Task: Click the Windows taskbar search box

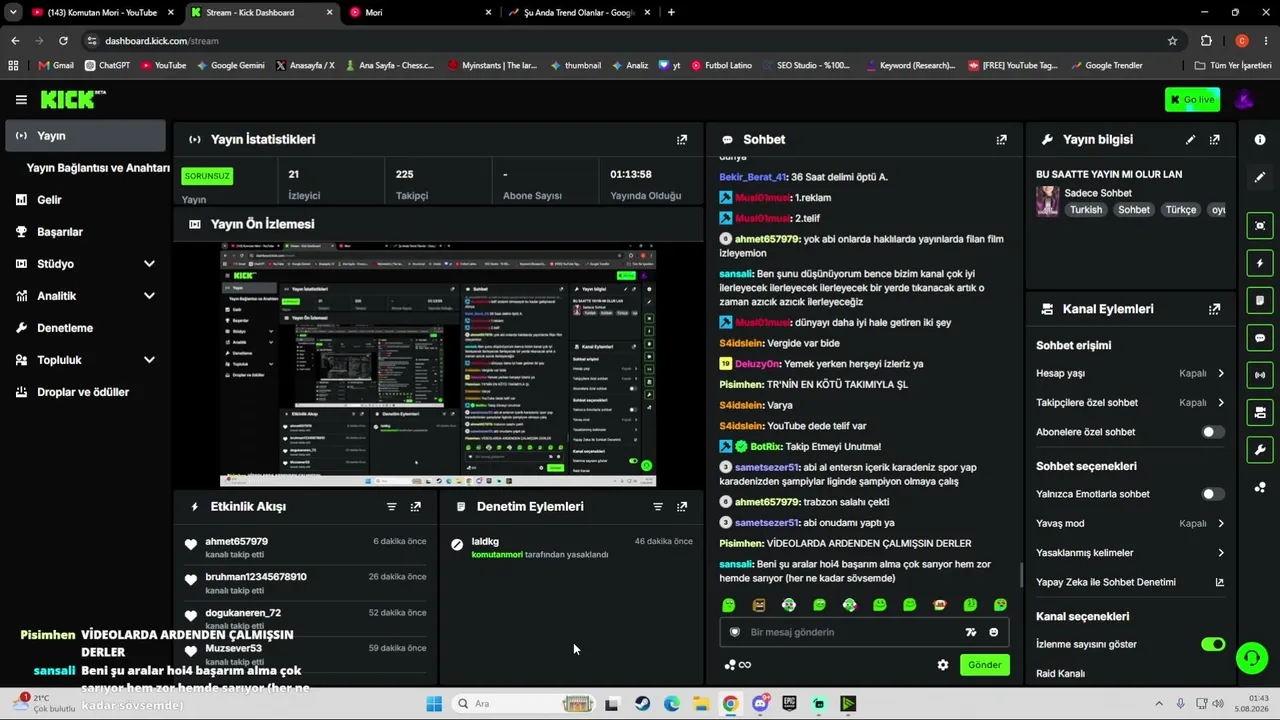Action: pyautogui.click(x=522, y=704)
